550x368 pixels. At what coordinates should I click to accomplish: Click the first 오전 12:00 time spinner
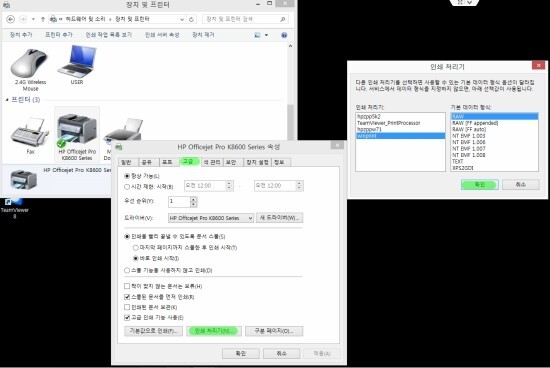pyautogui.click(x=229, y=186)
